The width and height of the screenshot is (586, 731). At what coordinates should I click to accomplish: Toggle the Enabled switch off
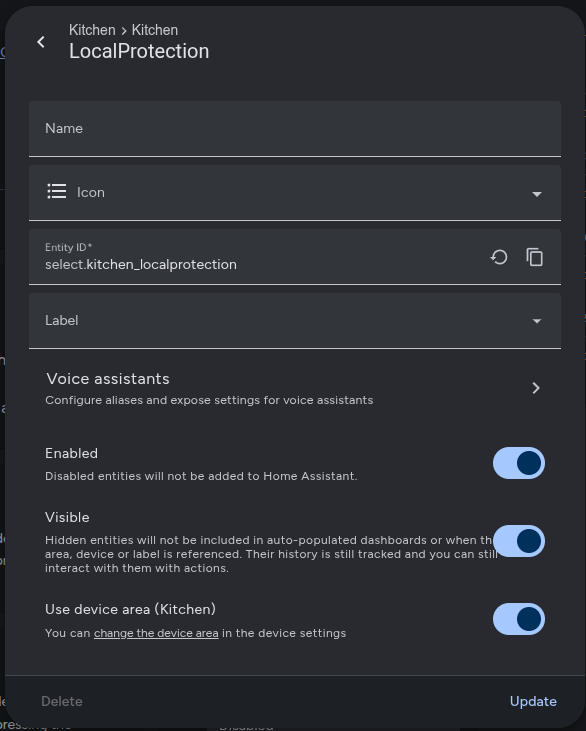pyautogui.click(x=518, y=463)
